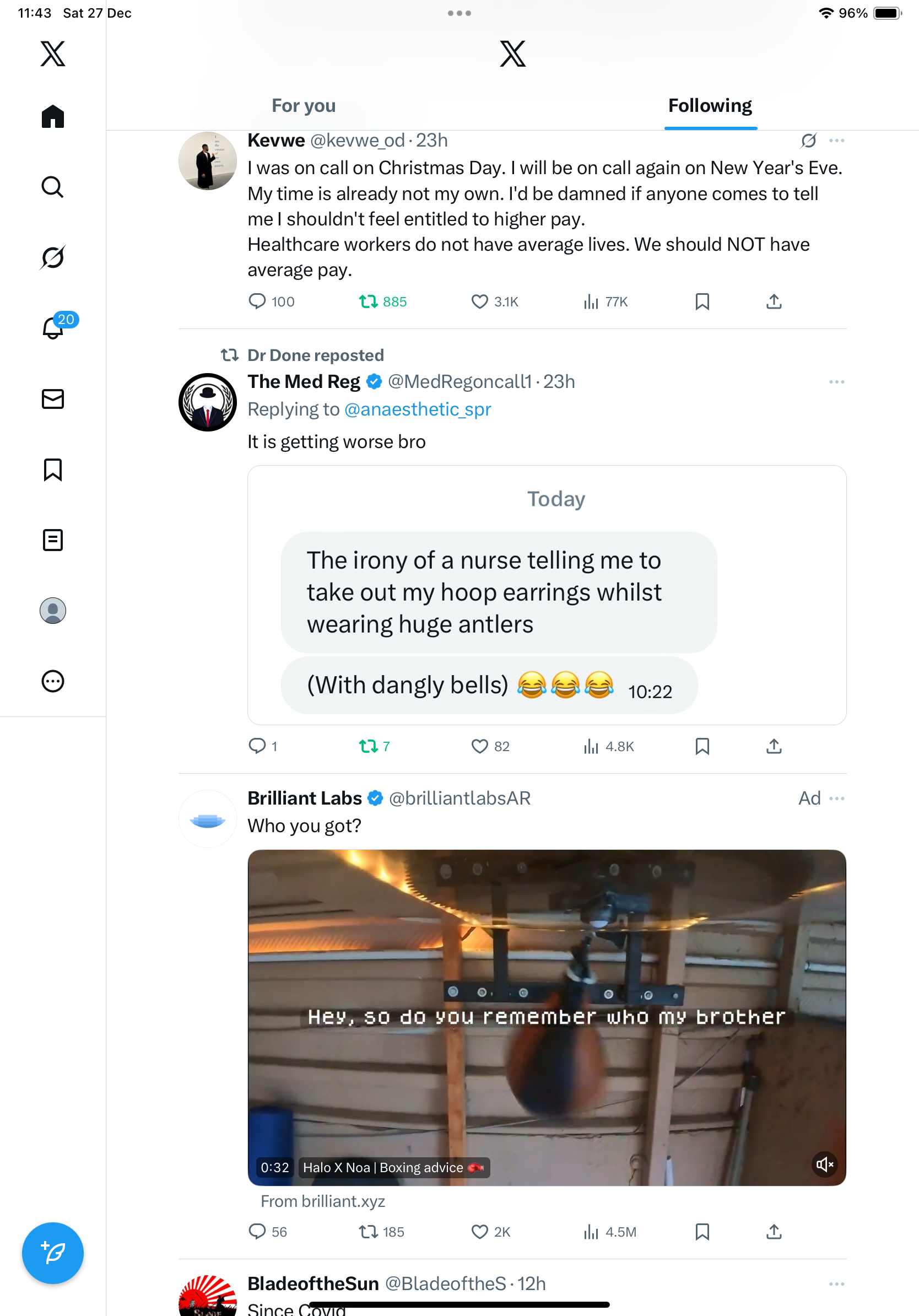Open Bookmarks in the left sidebar
The height and width of the screenshot is (1316, 919).
pyautogui.click(x=53, y=470)
